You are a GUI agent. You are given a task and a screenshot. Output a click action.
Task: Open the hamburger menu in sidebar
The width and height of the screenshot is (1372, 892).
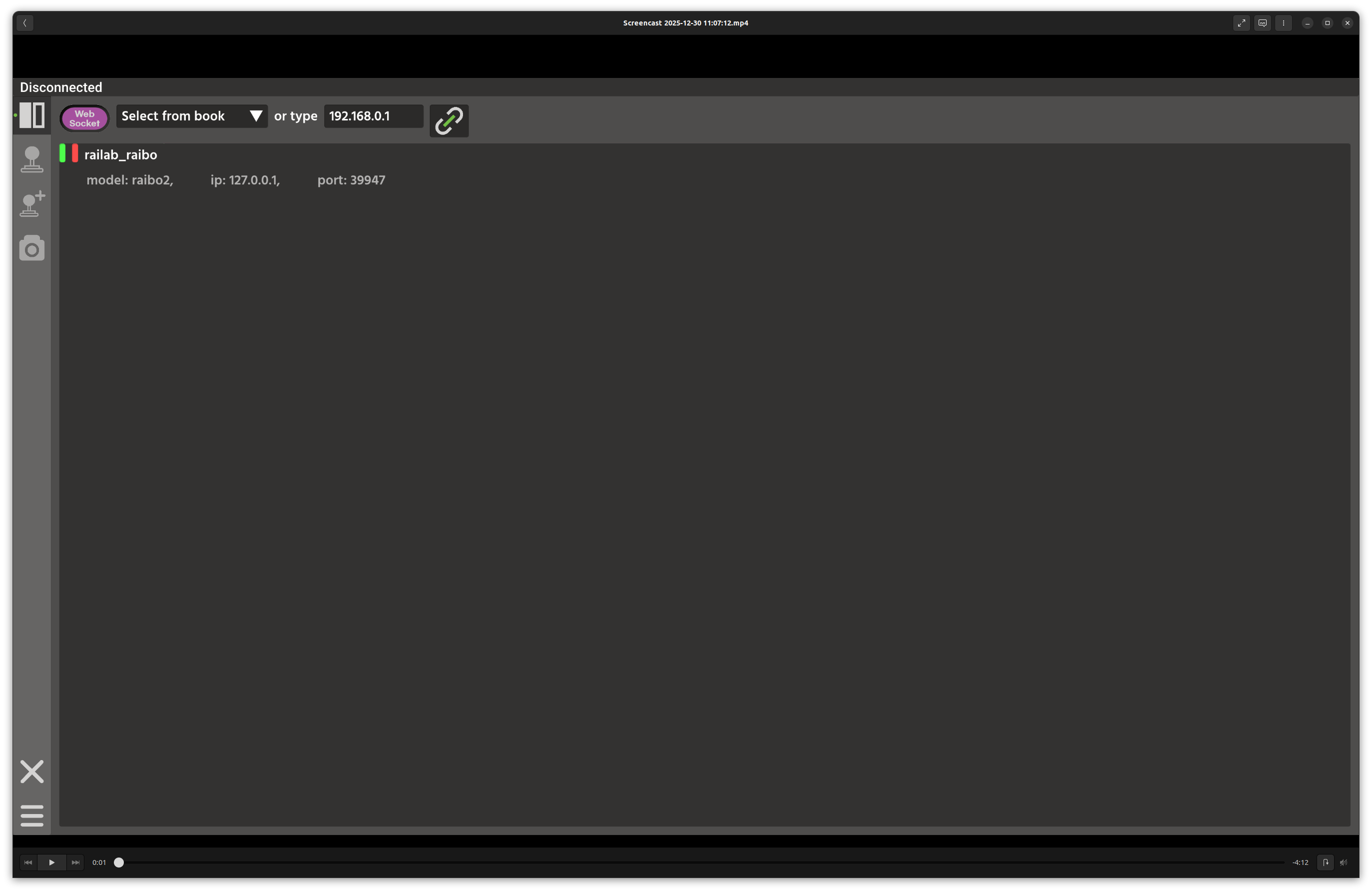31,816
